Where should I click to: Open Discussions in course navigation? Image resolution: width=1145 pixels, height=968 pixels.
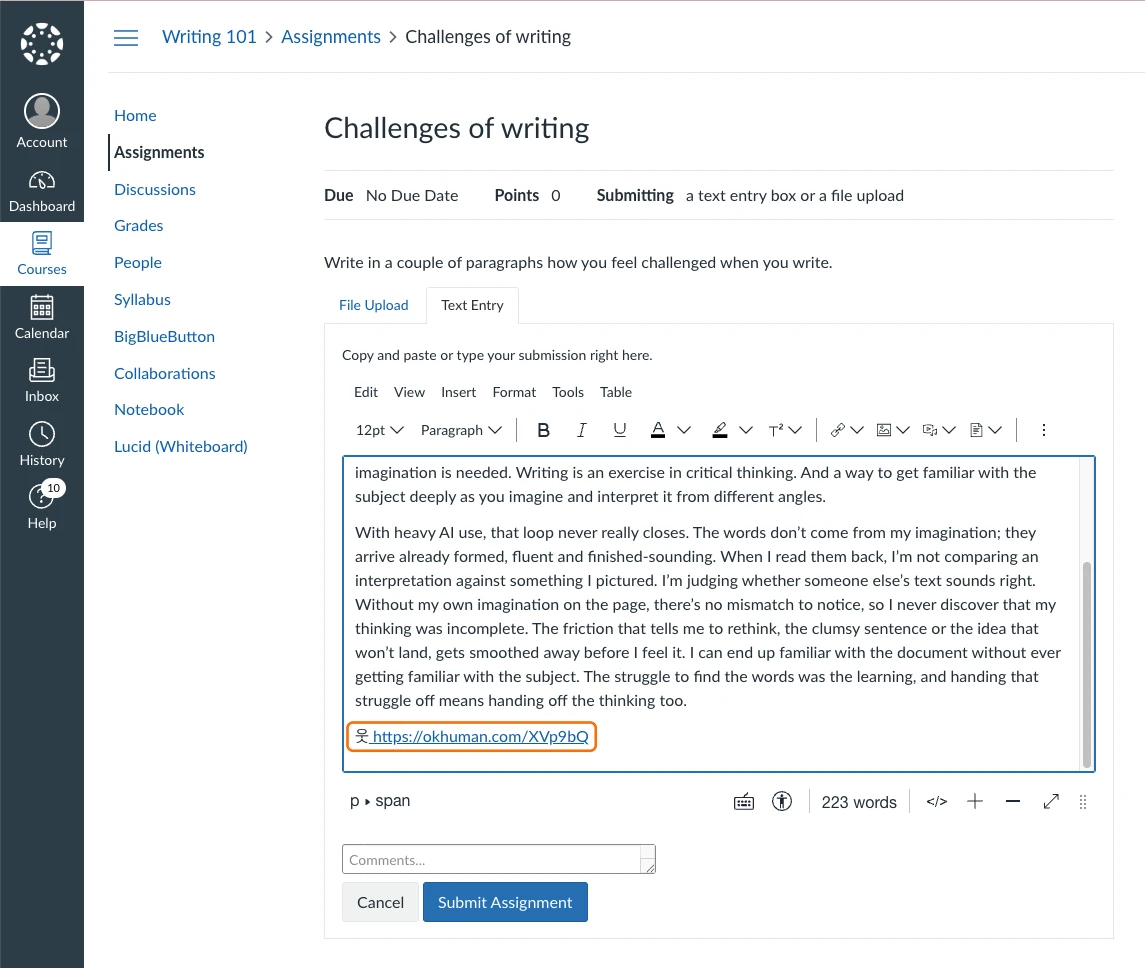tap(155, 190)
